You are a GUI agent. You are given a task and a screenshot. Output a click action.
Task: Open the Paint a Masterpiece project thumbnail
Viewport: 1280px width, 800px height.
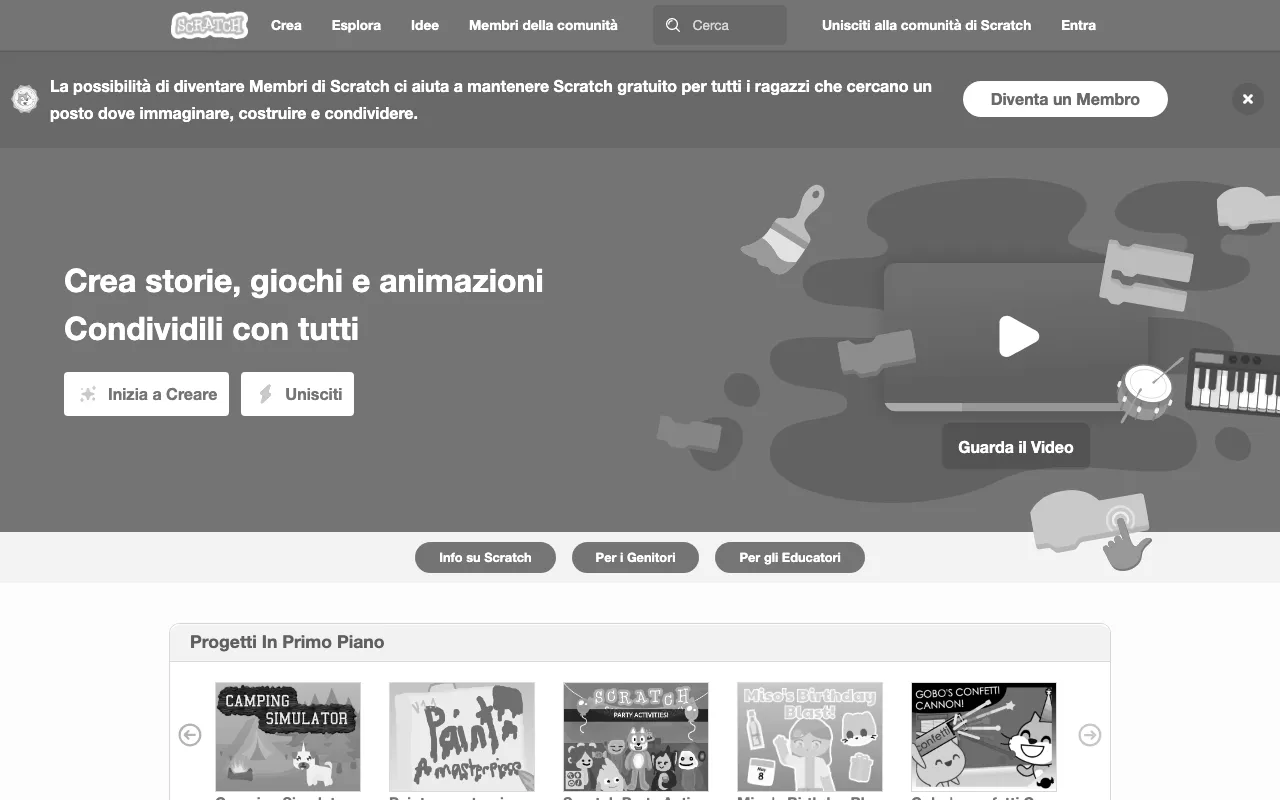pos(462,737)
